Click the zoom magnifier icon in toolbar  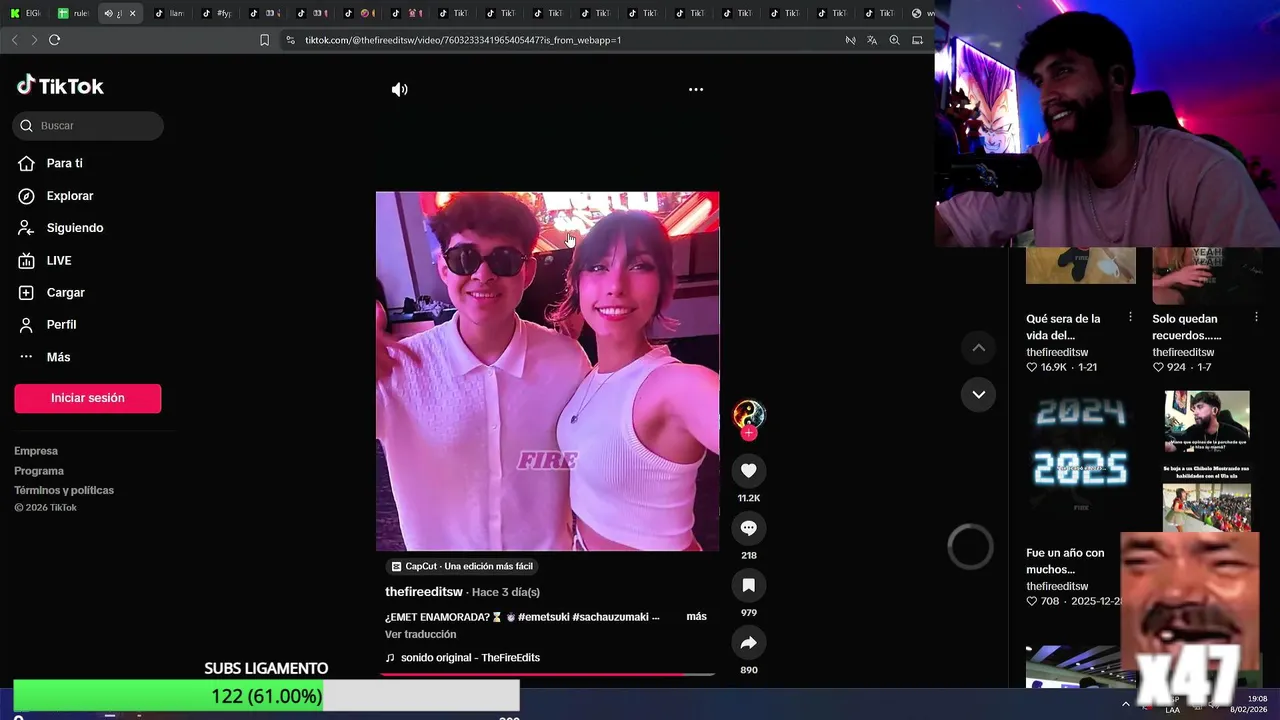point(894,40)
